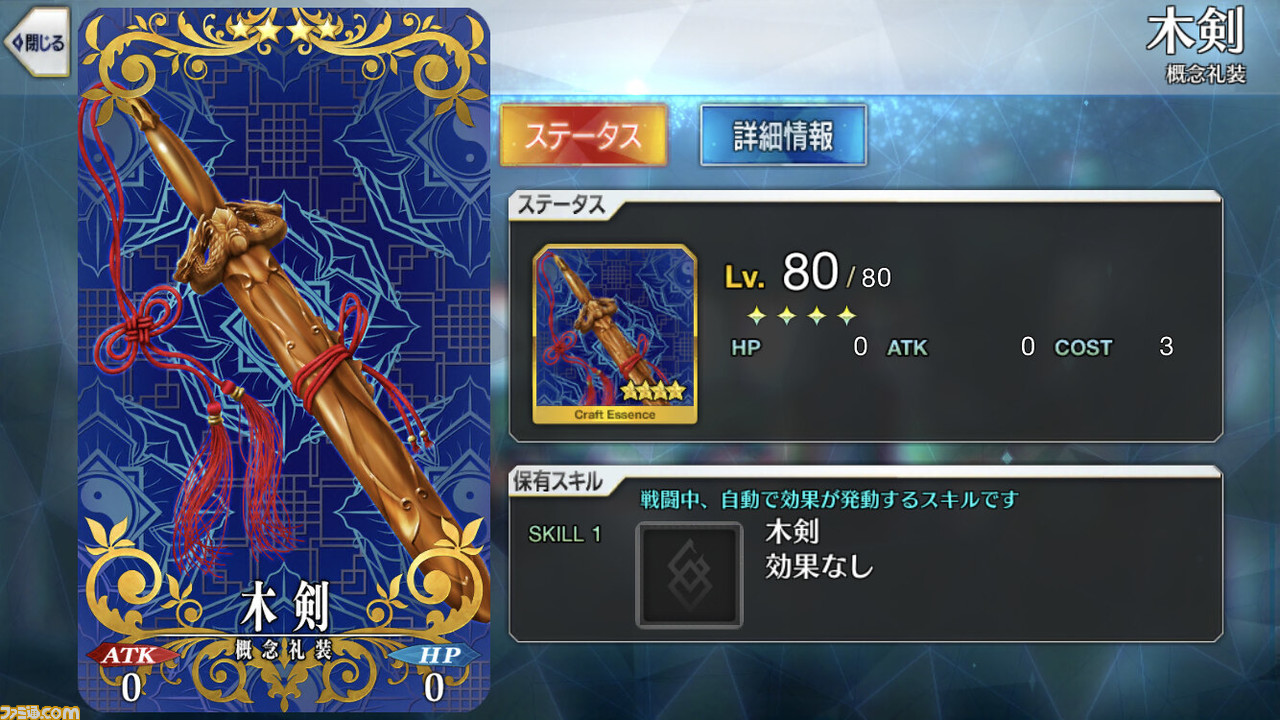Screen dimensions: 1280x720
Task: Close the card view with 閉じる button
Action: [37, 42]
